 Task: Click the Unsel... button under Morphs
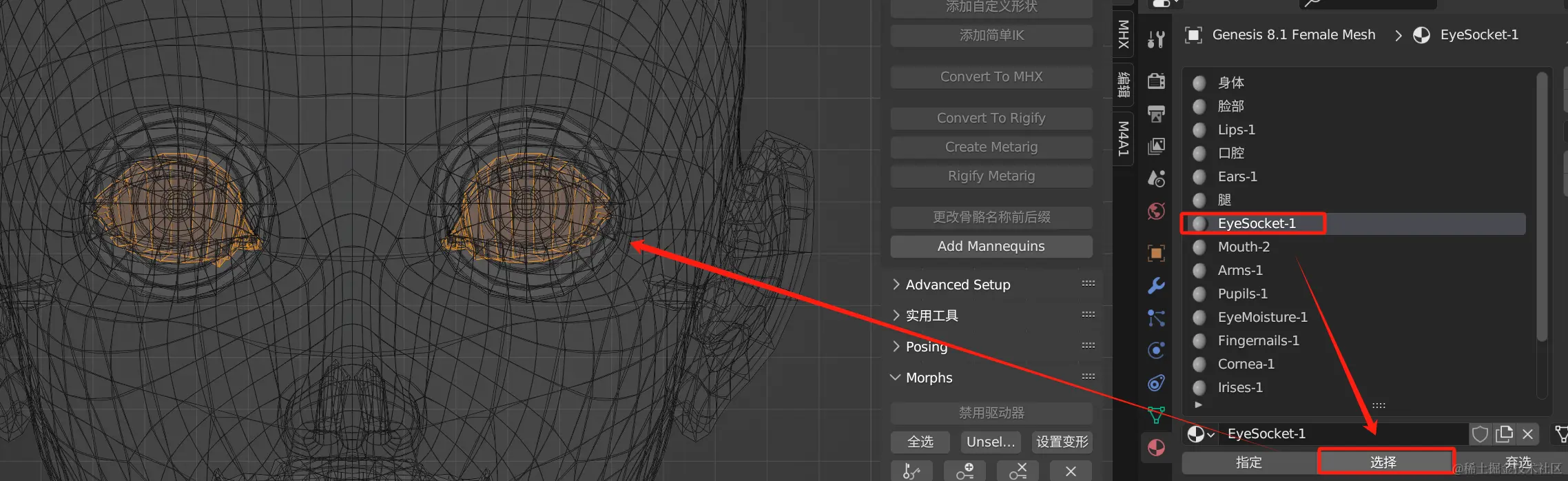(x=991, y=442)
